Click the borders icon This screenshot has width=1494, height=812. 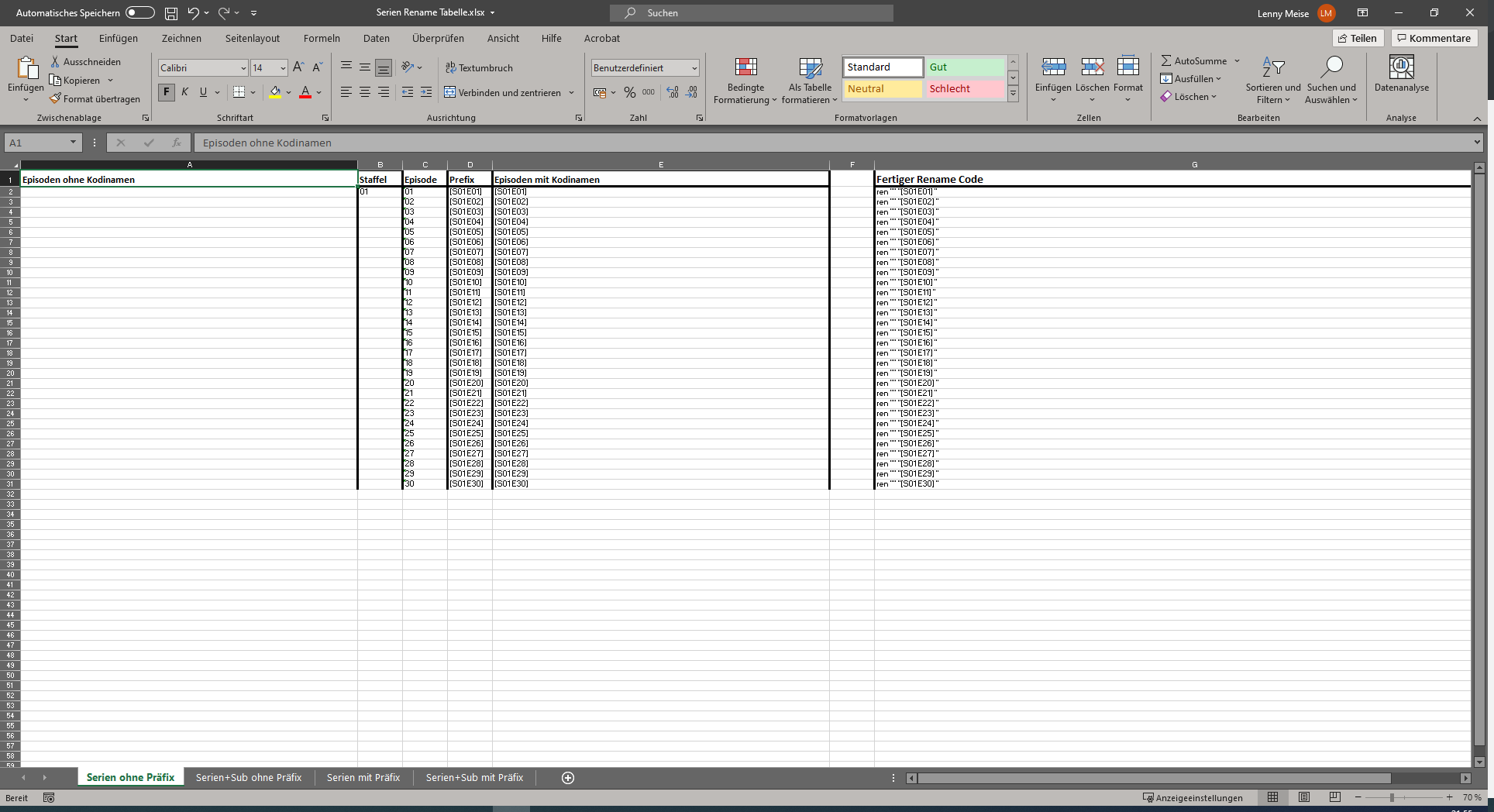239,92
